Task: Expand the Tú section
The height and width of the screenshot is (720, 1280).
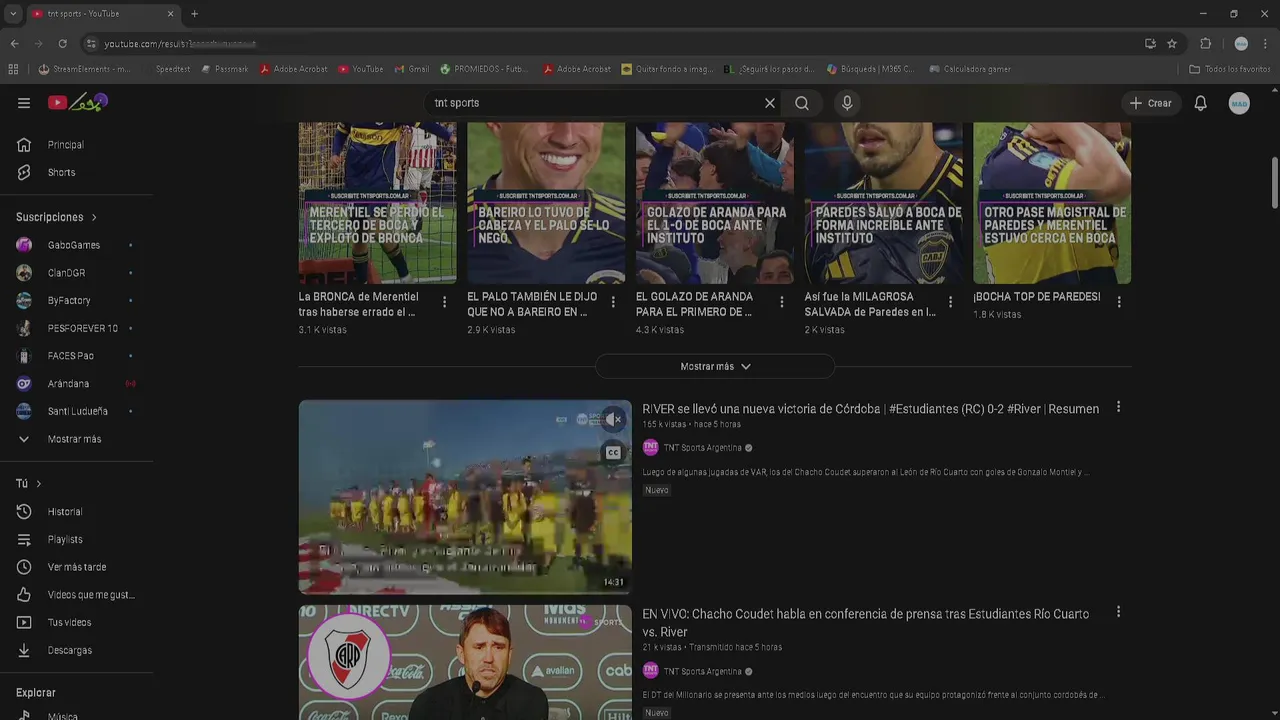Action: coord(29,484)
